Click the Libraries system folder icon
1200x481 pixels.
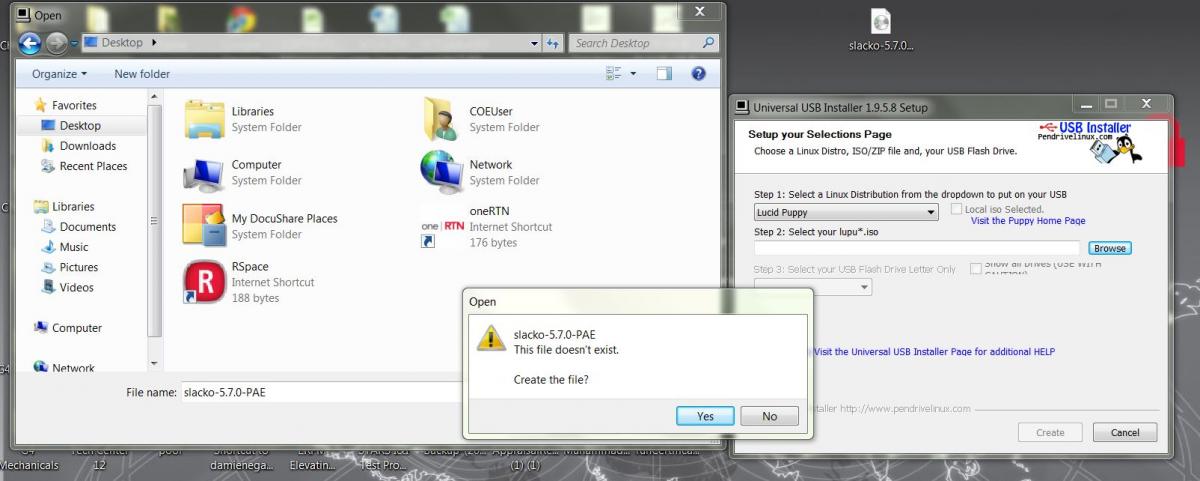(x=204, y=119)
